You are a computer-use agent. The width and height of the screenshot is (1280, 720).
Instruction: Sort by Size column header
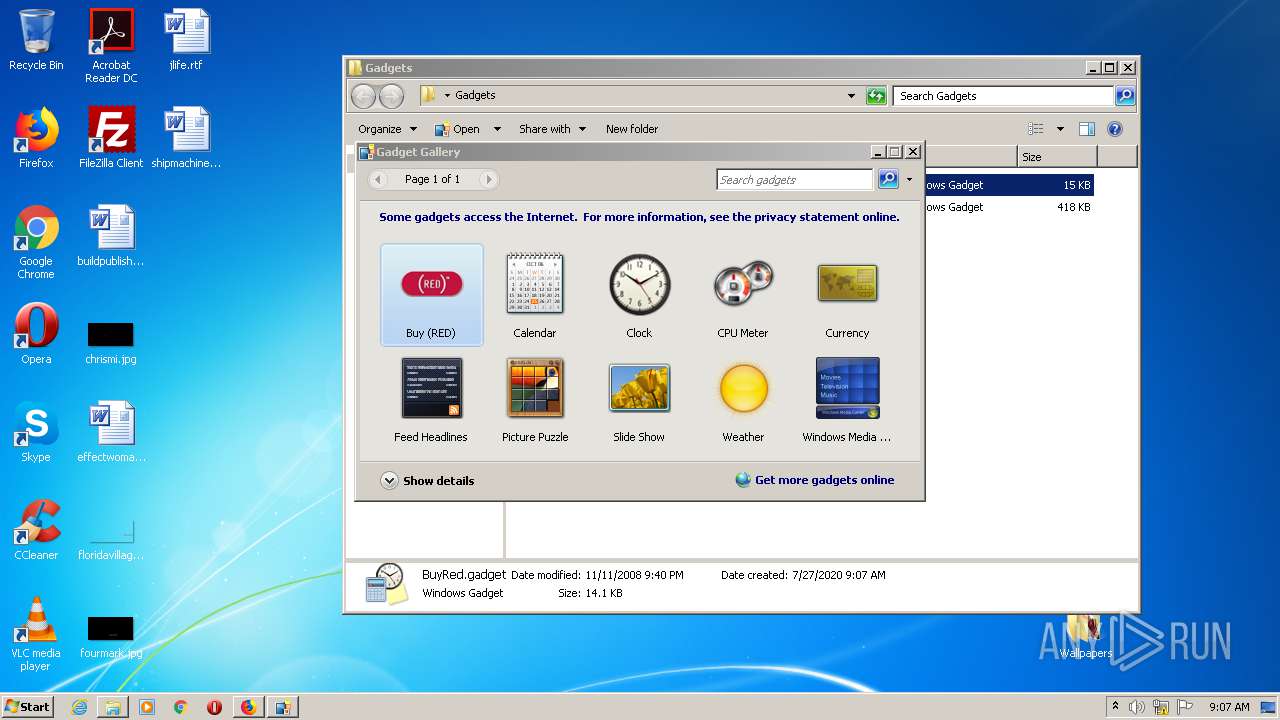point(1057,157)
